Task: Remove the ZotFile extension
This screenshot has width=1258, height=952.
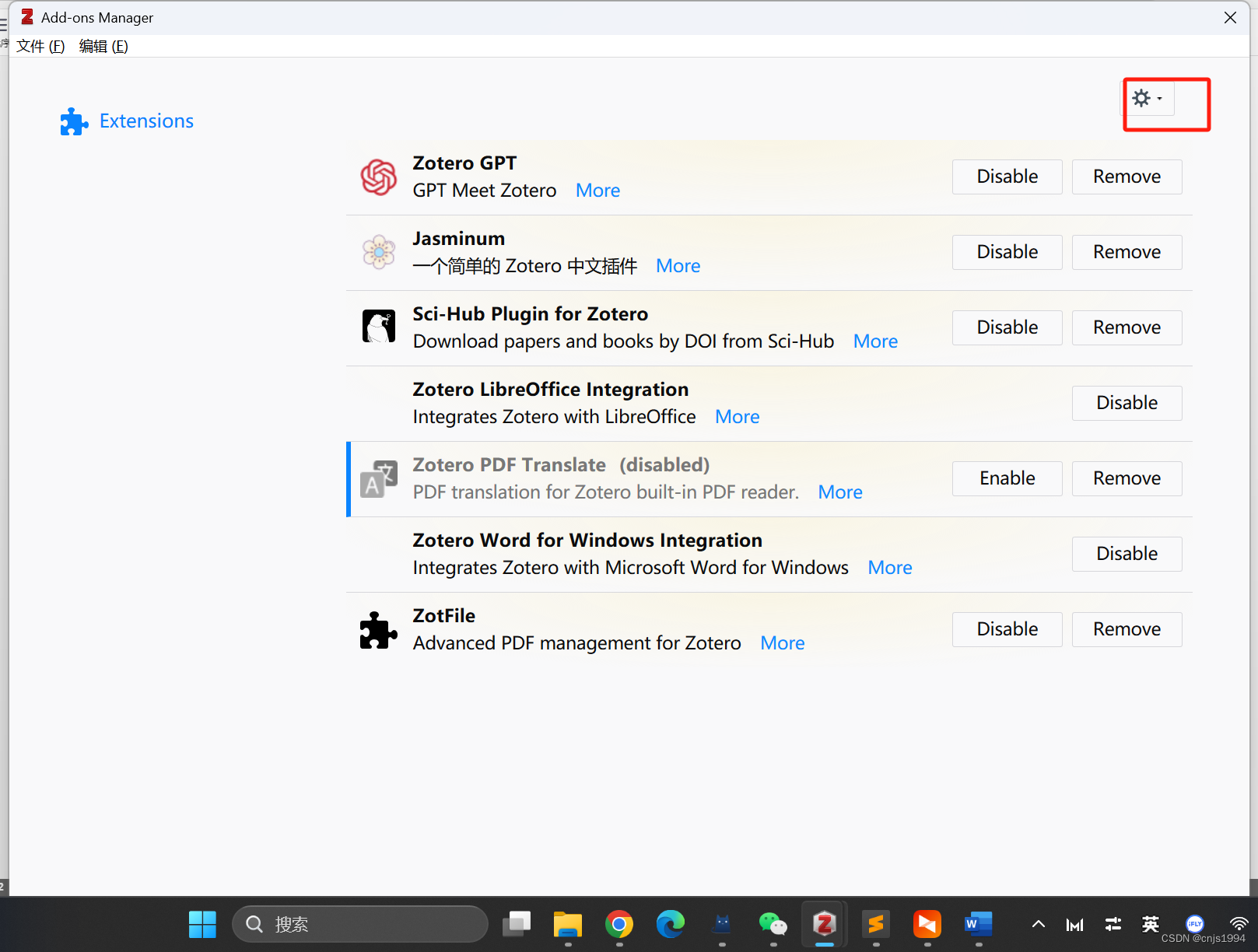Action: point(1127,629)
